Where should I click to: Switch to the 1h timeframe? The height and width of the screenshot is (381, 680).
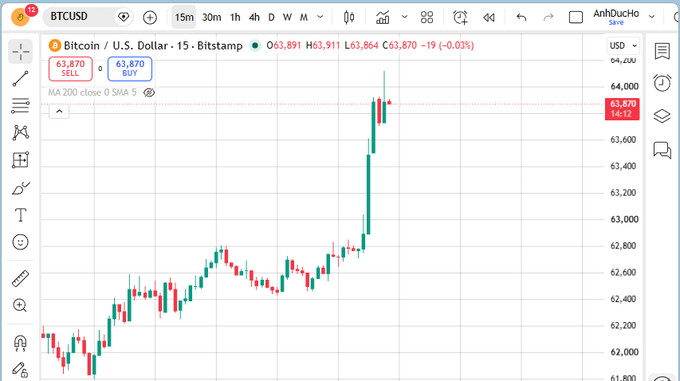pyautogui.click(x=235, y=17)
